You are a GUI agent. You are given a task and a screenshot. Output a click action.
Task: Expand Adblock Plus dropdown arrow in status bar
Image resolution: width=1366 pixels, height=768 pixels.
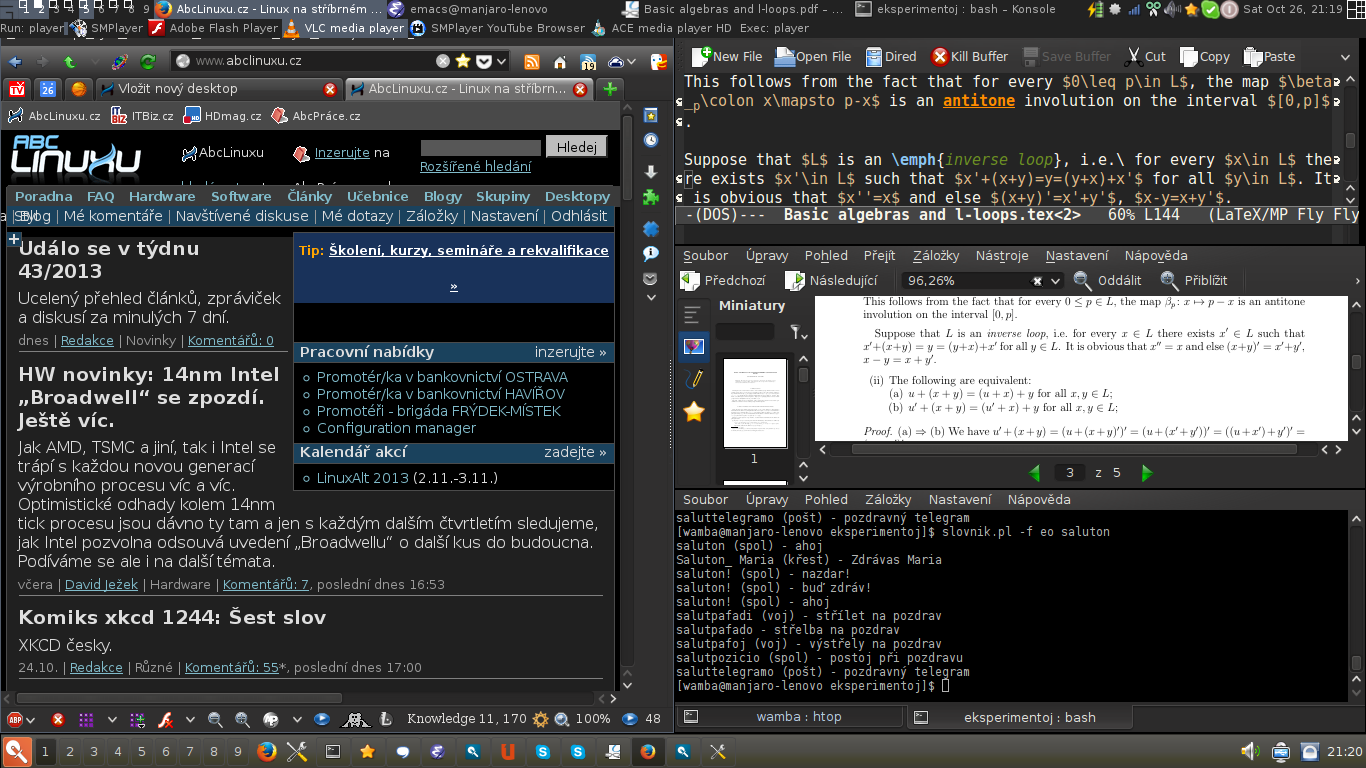point(30,720)
